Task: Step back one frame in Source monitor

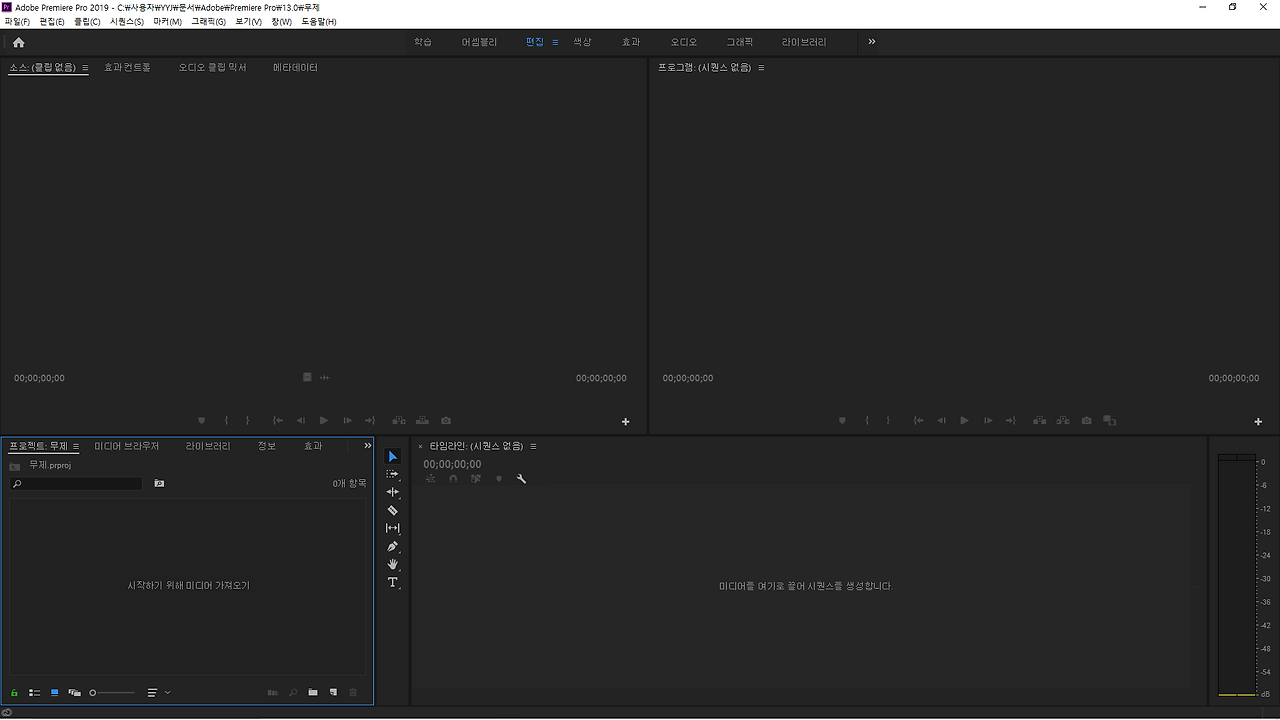Action: coord(300,421)
